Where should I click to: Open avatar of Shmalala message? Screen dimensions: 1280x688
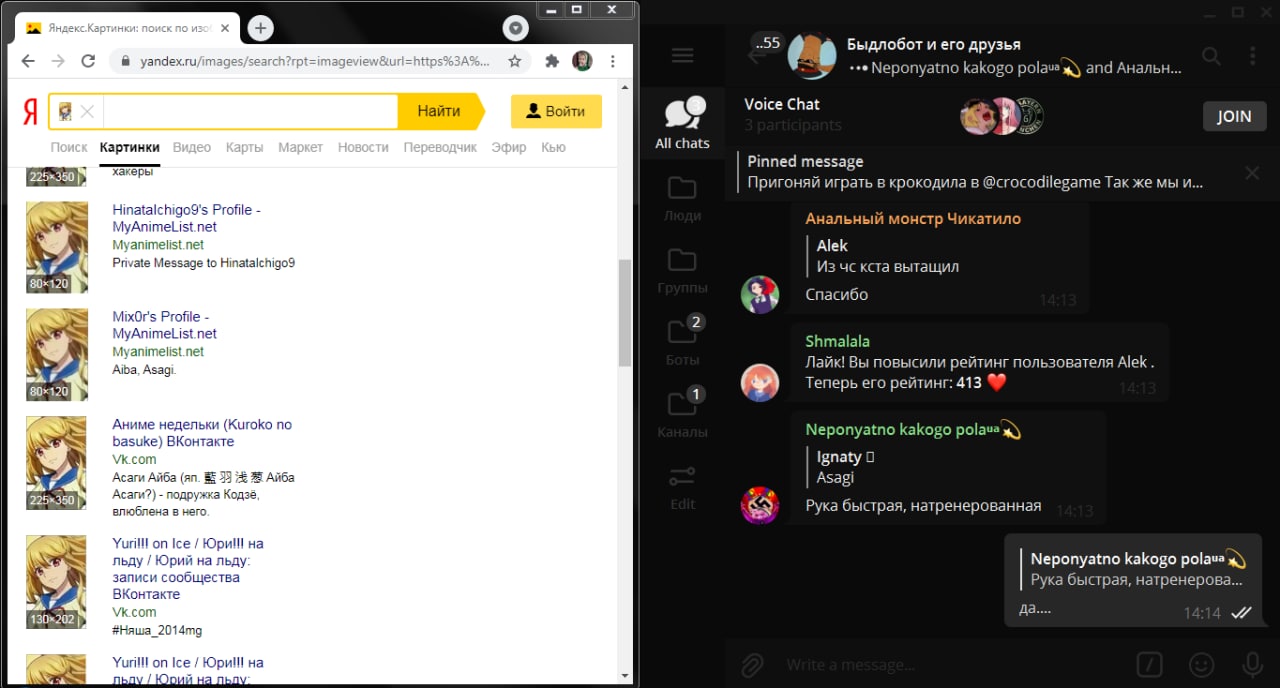(760, 382)
